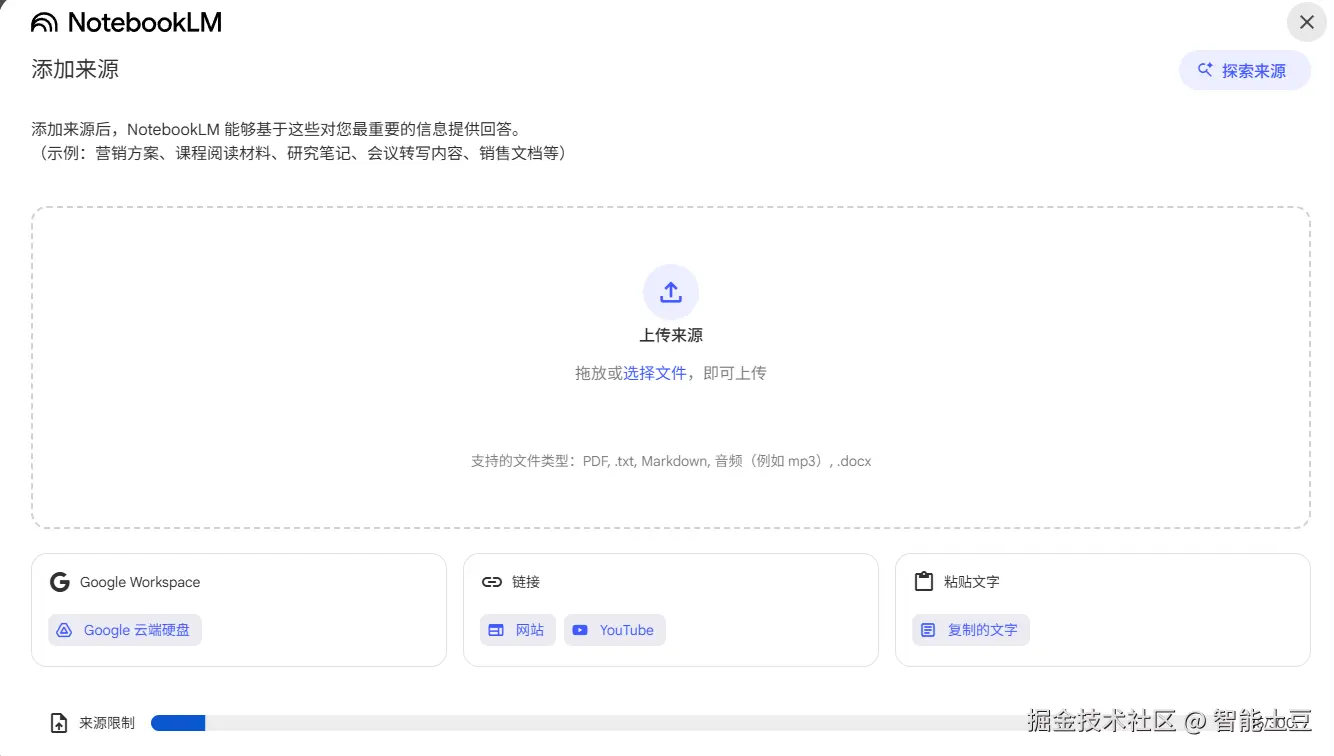Image resolution: width=1334 pixels, height=756 pixels.
Task: Click the upload arrow icon
Action: click(x=671, y=292)
